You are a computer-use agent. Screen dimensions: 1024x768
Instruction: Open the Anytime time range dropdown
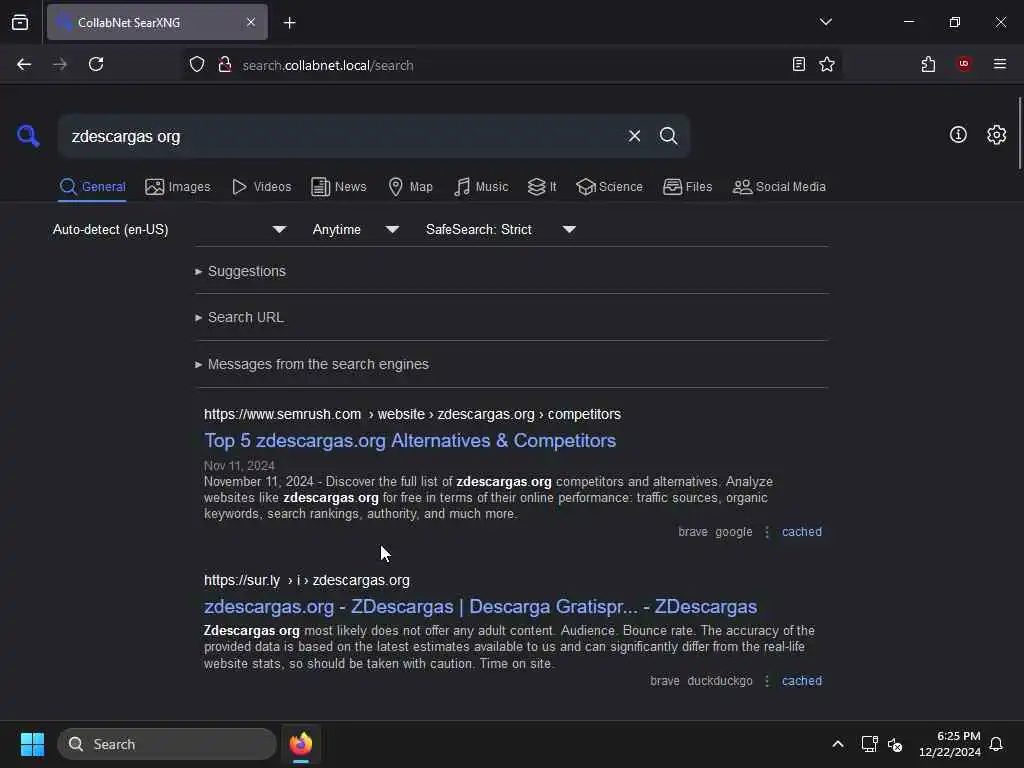(x=355, y=229)
